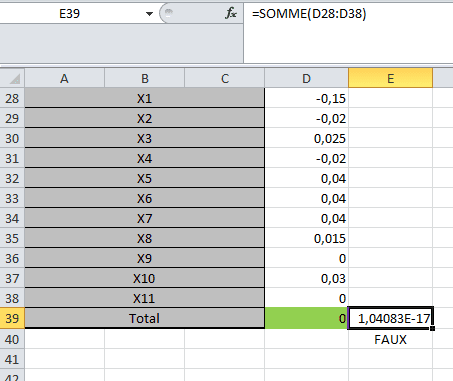Open the Name Box dropdown arrow
This screenshot has width=453, height=381.
click(149, 14)
